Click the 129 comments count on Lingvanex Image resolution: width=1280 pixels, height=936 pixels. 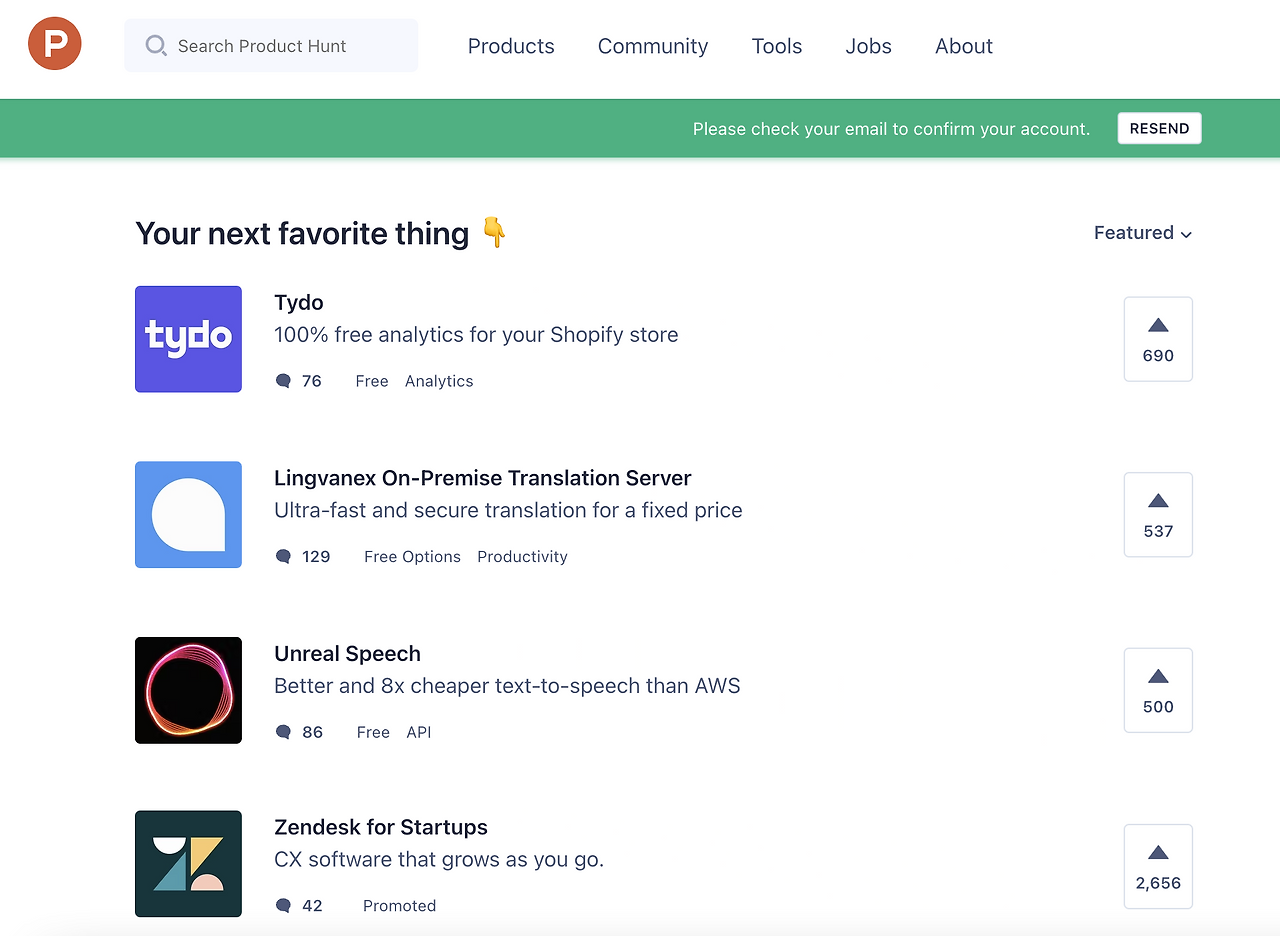pos(316,557)
